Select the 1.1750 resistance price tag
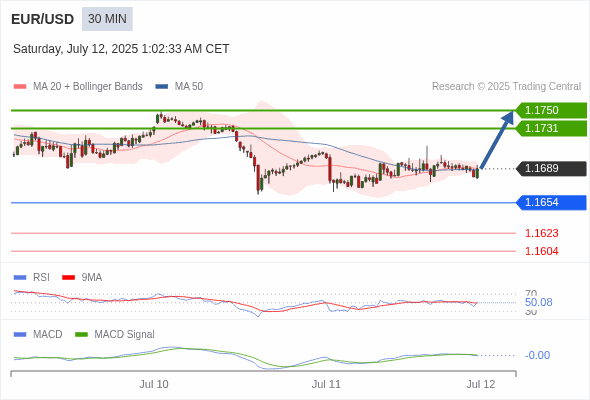The width and height of the screenshot is (590, 400). point(551,110)
